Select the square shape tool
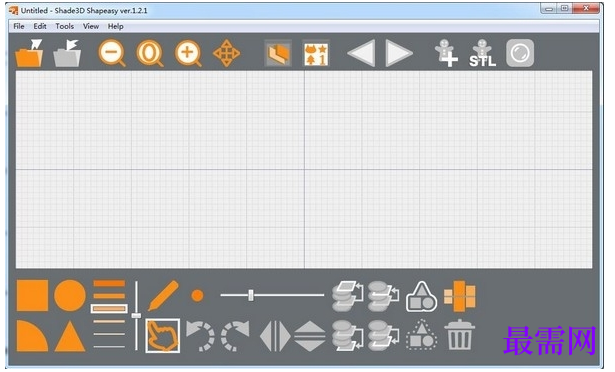Viewport: 615px width, 372px height. click(x=32, y=295)
